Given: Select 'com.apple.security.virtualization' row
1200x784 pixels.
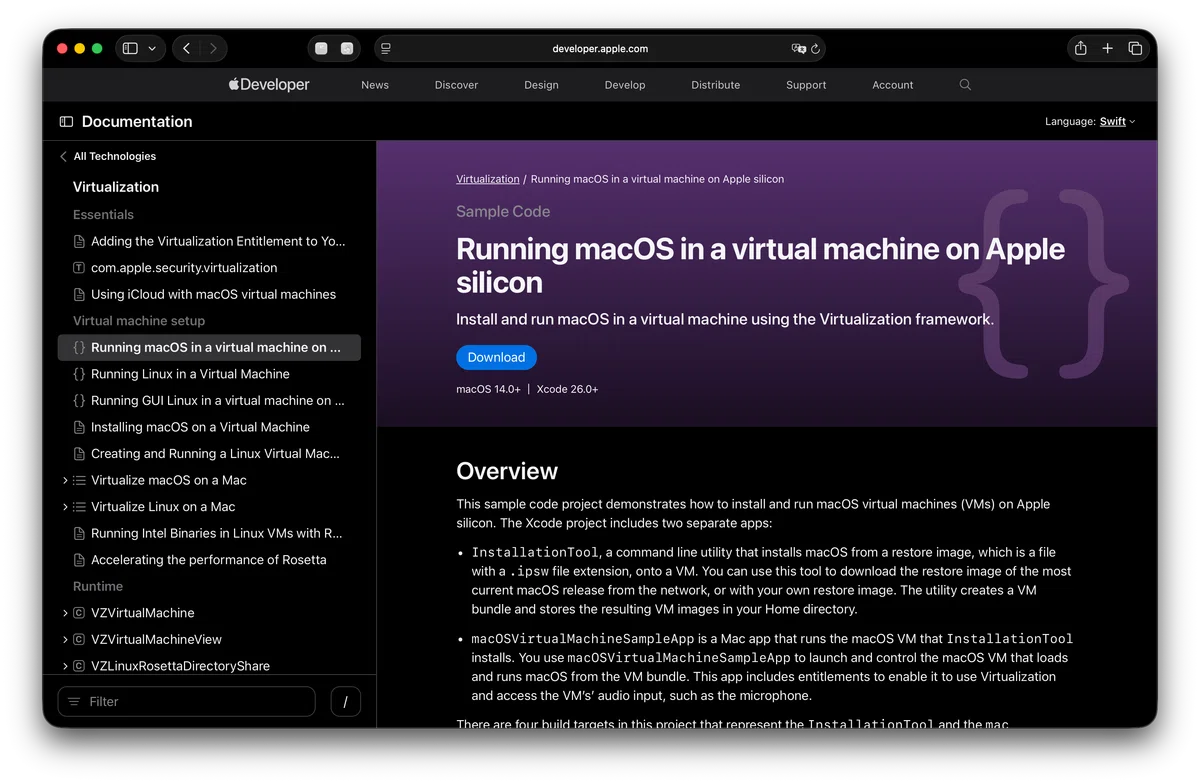Looking at the screenshot, I should (209, 268).
